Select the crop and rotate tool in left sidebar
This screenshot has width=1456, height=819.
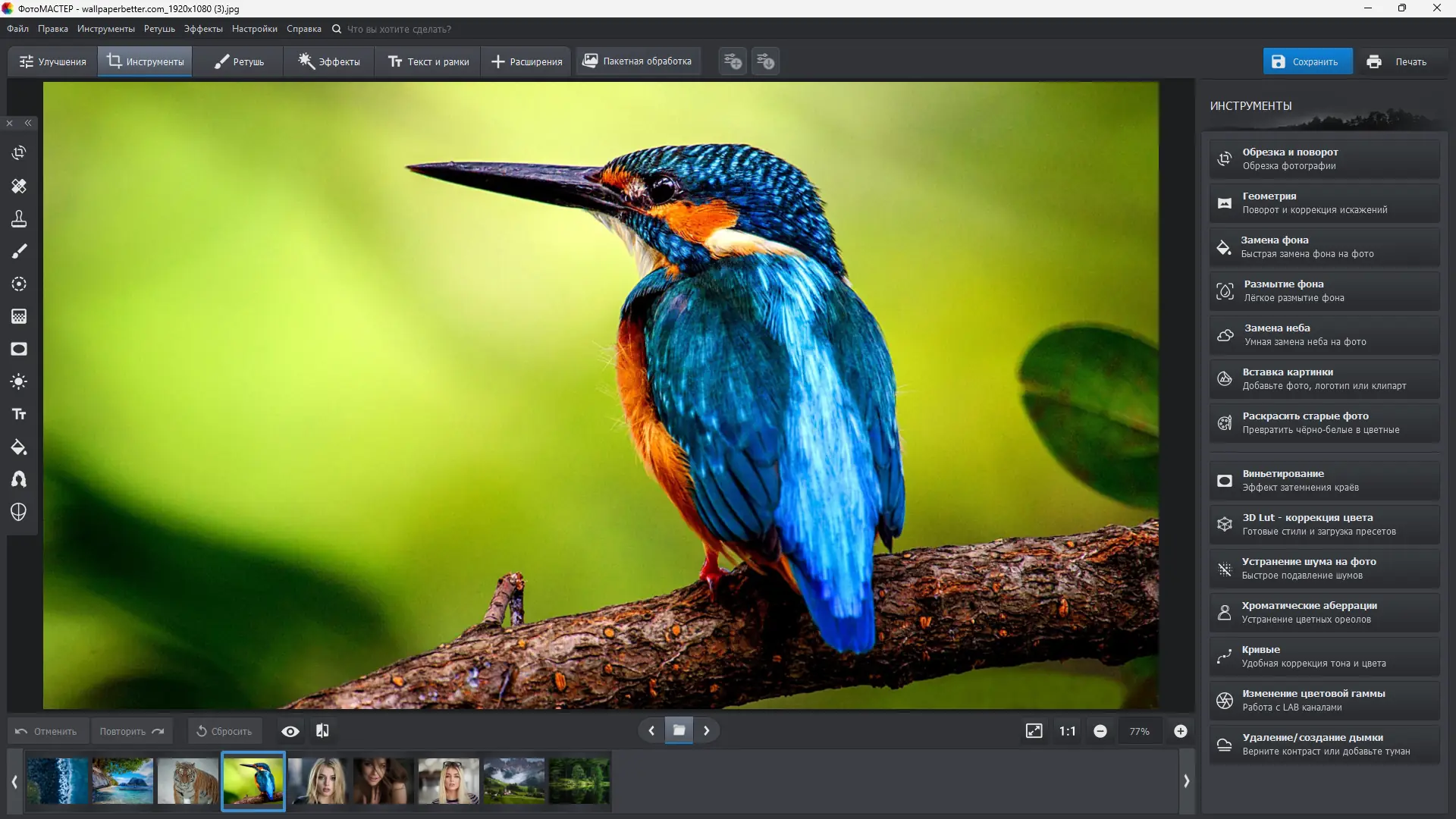19,153
